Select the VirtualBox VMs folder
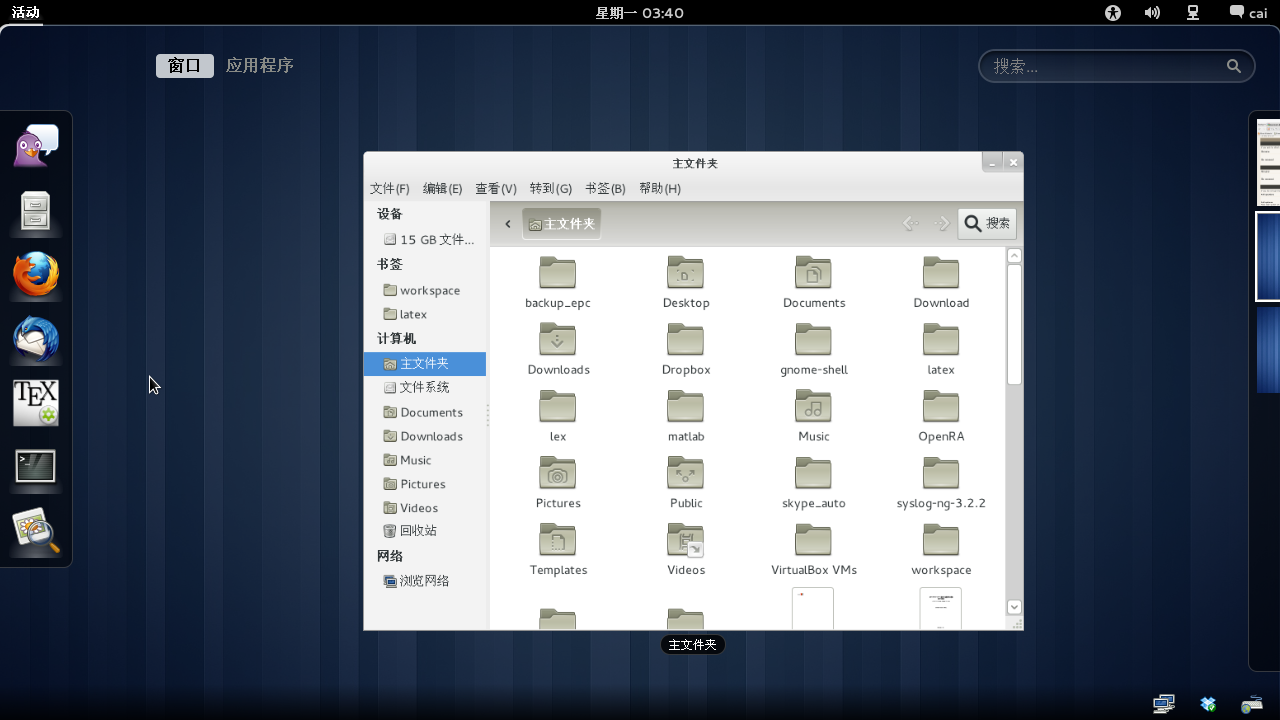The width and height of the screenshot is (1280, 720). (814, 551)
